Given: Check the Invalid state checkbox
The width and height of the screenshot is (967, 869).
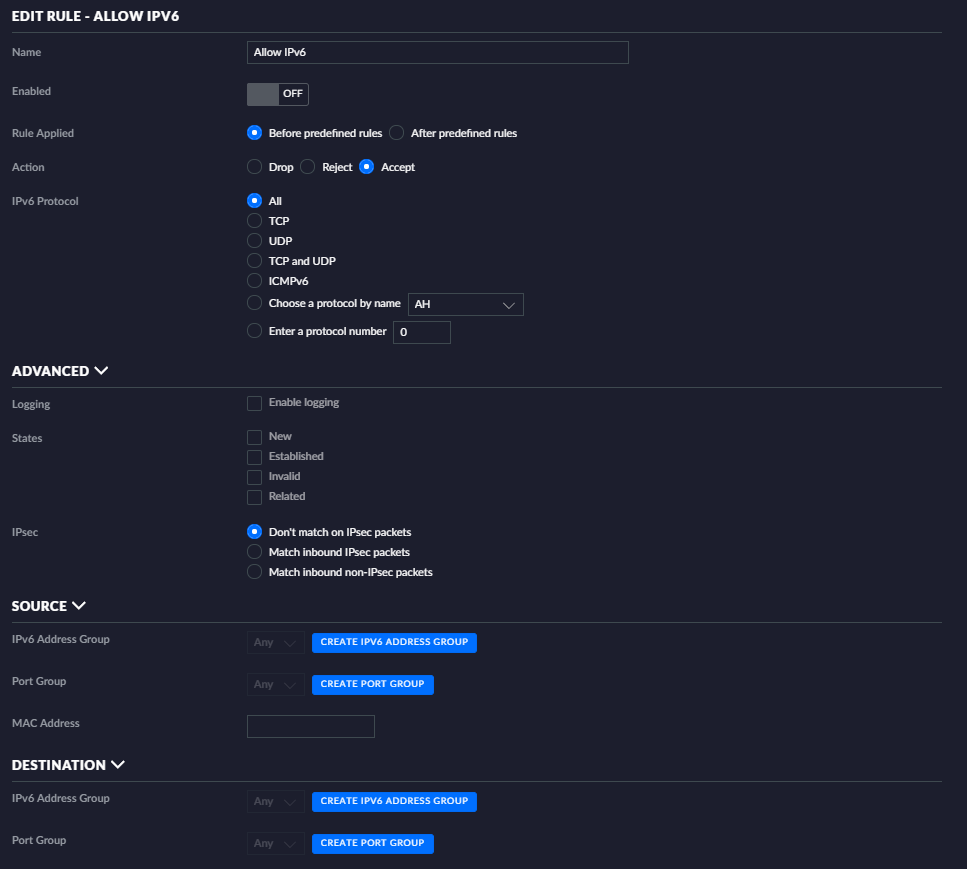Looking at the screenshot, I should (x=254, y=477).
